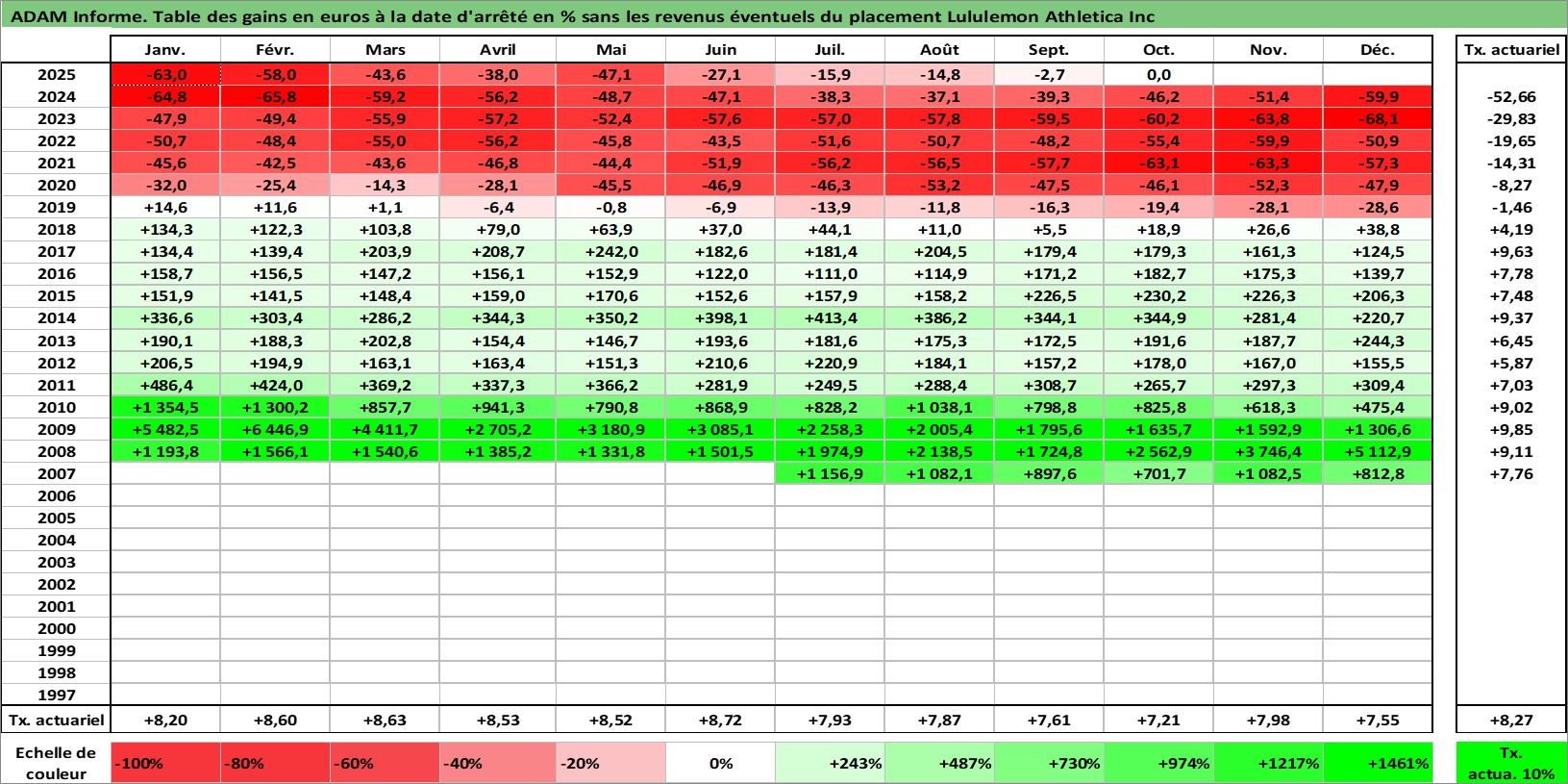Click the +4 411,7 cell in Mars 2009

385,429
